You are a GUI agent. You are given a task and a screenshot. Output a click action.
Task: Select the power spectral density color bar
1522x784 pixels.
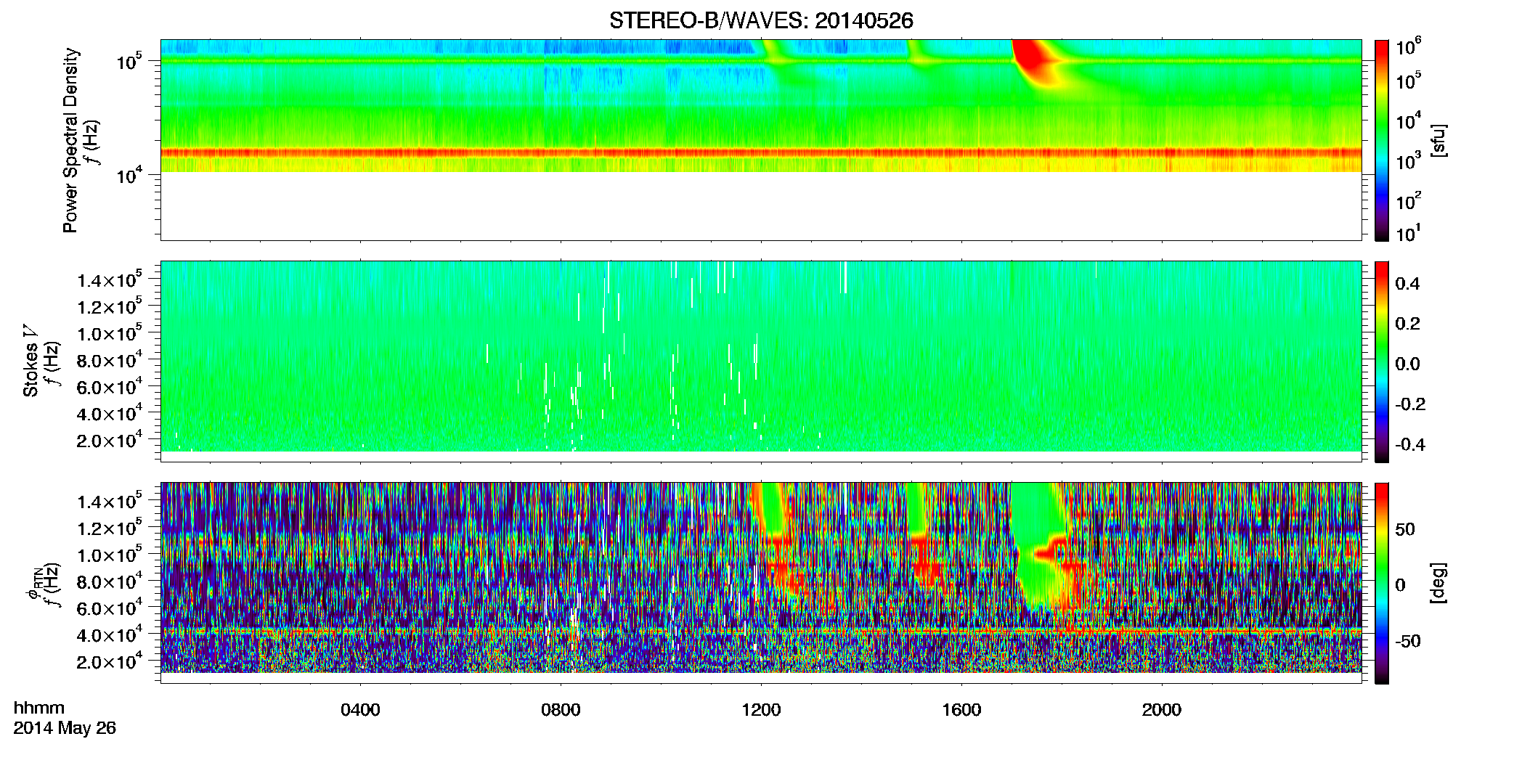pyautogui.click(x=1382, y=140)
